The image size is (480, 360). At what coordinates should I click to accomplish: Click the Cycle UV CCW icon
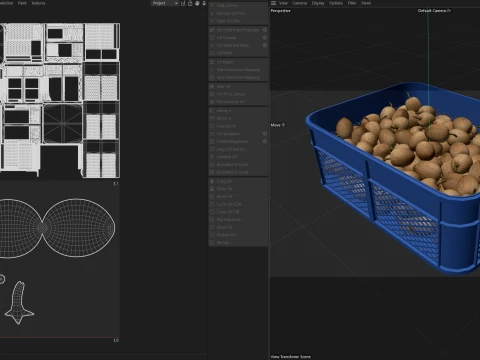212,204
